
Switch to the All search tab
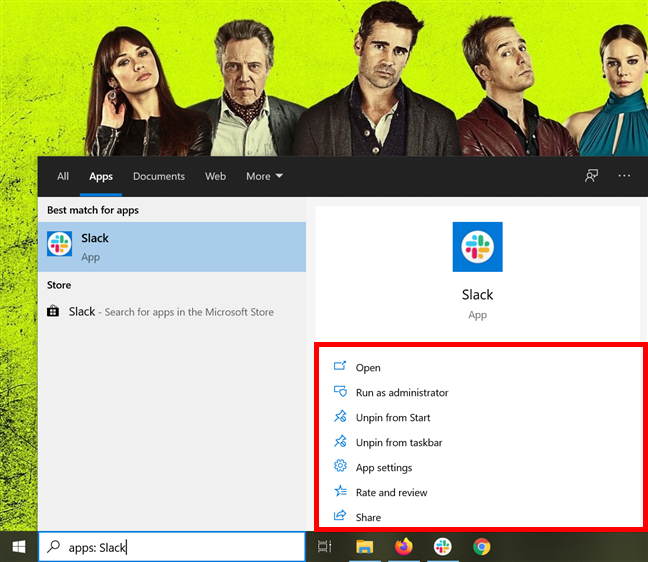coord(63,176)
